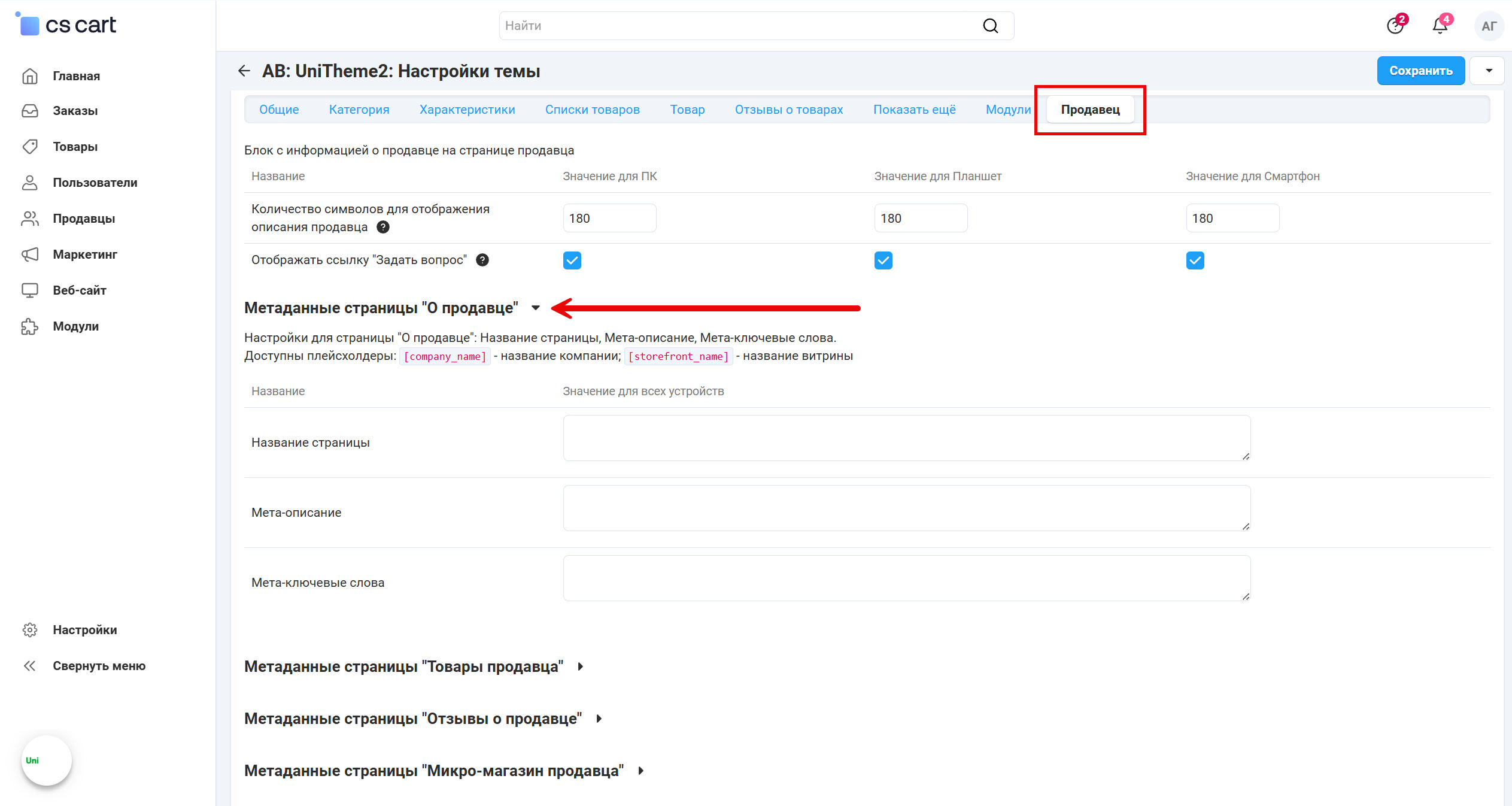Open Пользователи menu item

click(x=95, y=183)
